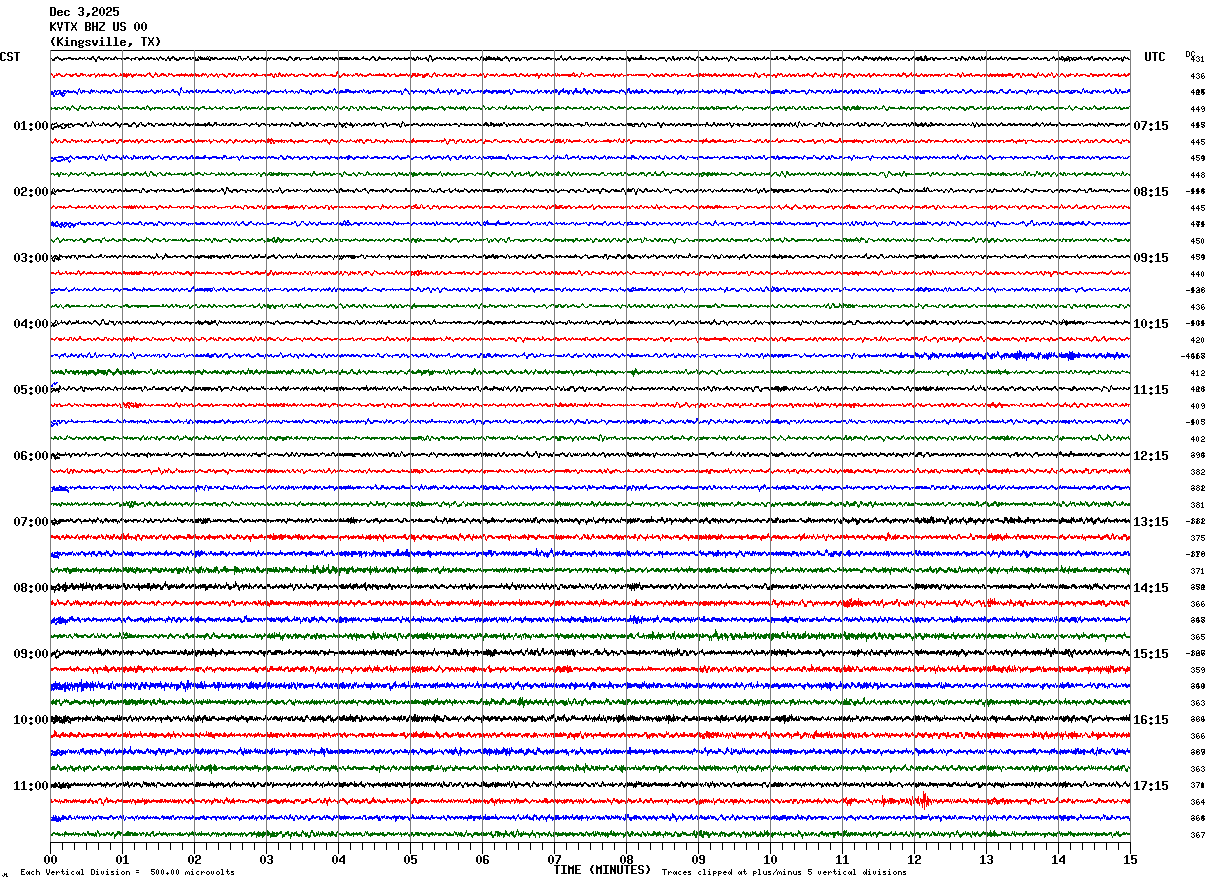Click the minute tick label '15'
The width and height of the screenshot is (1210, 886).
click(1130, 859)
